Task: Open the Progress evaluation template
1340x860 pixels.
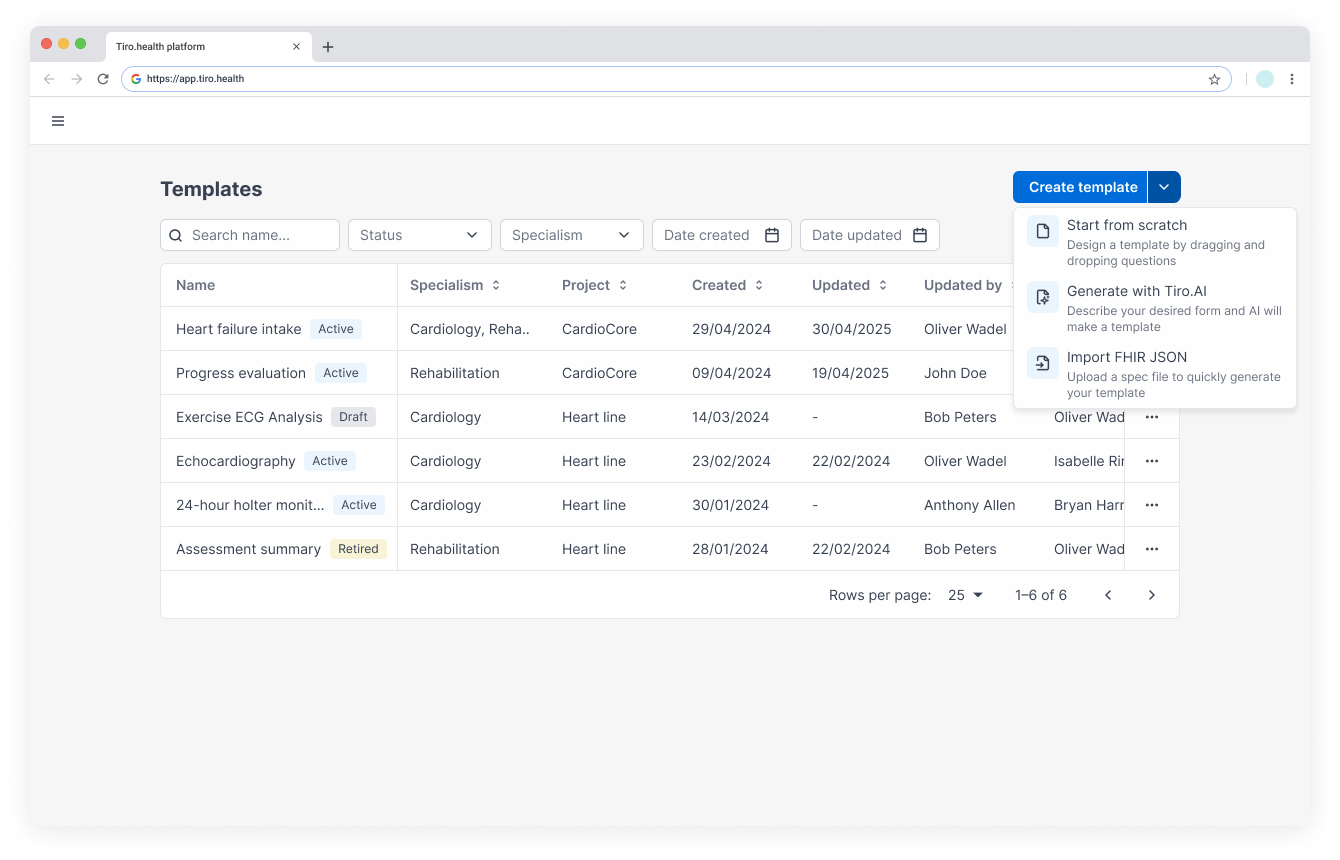Action: point(241,373)
